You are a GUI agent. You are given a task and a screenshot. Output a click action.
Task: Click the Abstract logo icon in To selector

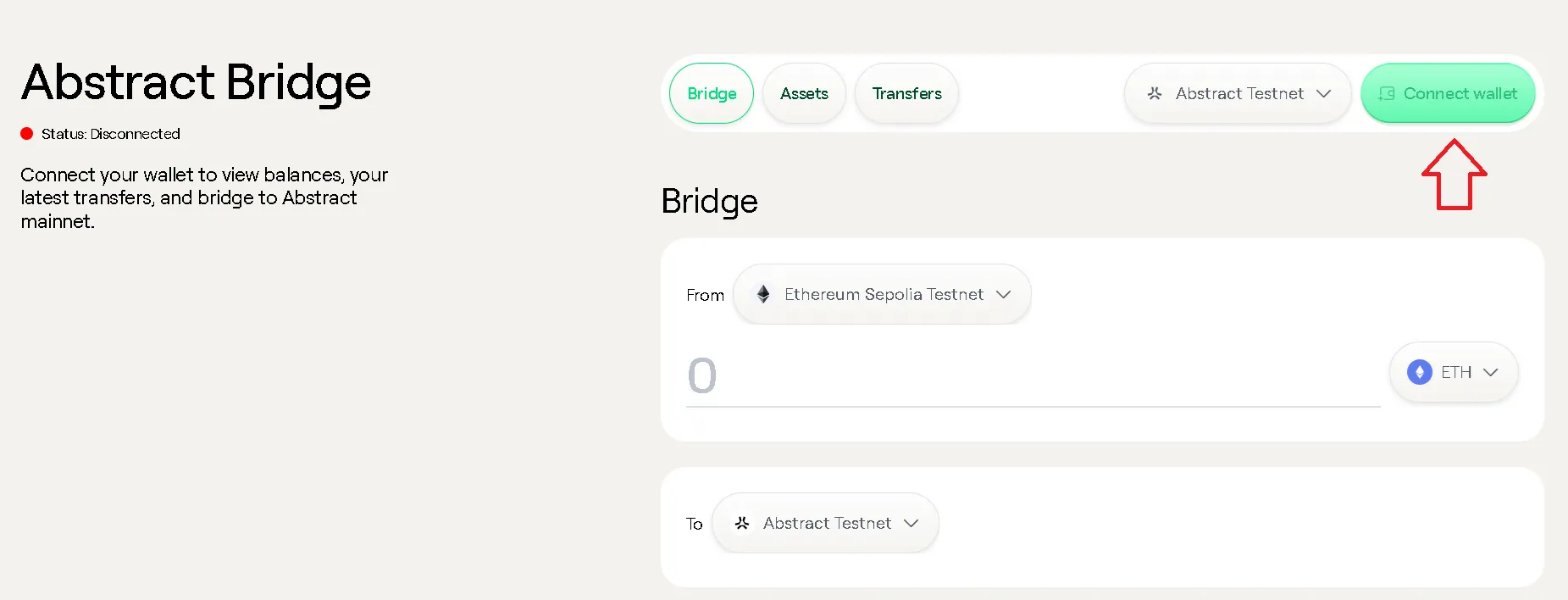point(742,524)
